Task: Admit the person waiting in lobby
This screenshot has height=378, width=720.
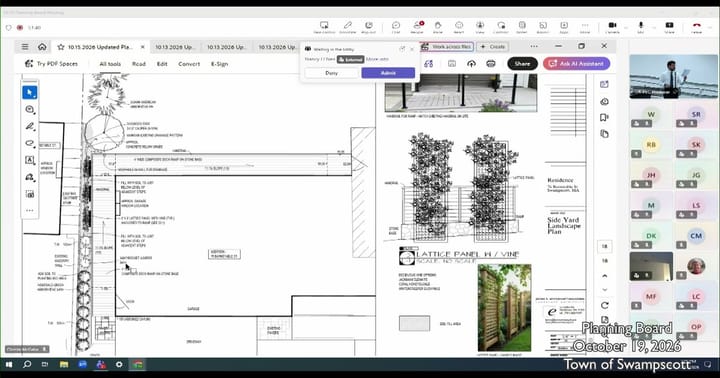Action: coord(388,73)
